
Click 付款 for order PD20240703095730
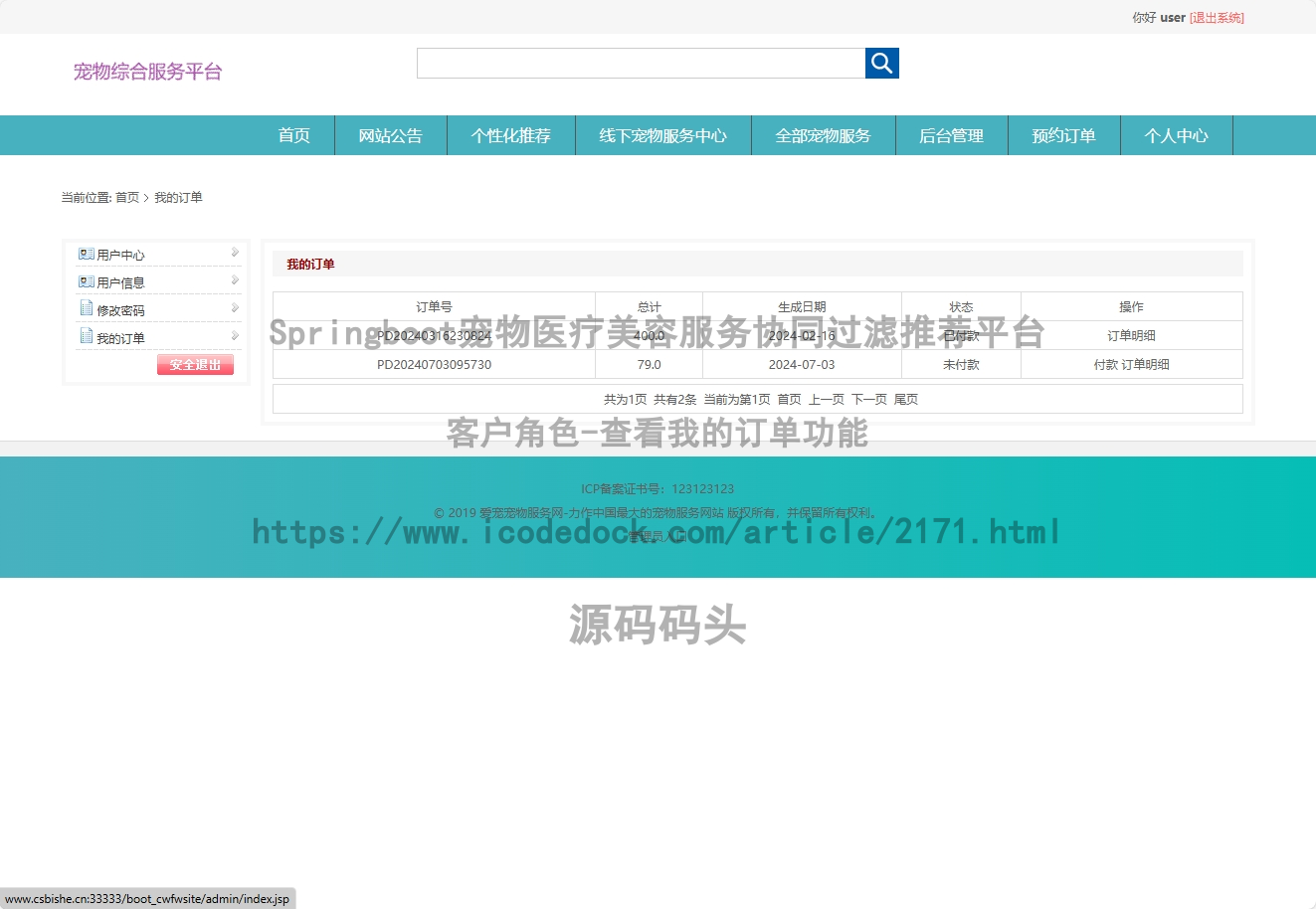click(x=1105, y=365)
